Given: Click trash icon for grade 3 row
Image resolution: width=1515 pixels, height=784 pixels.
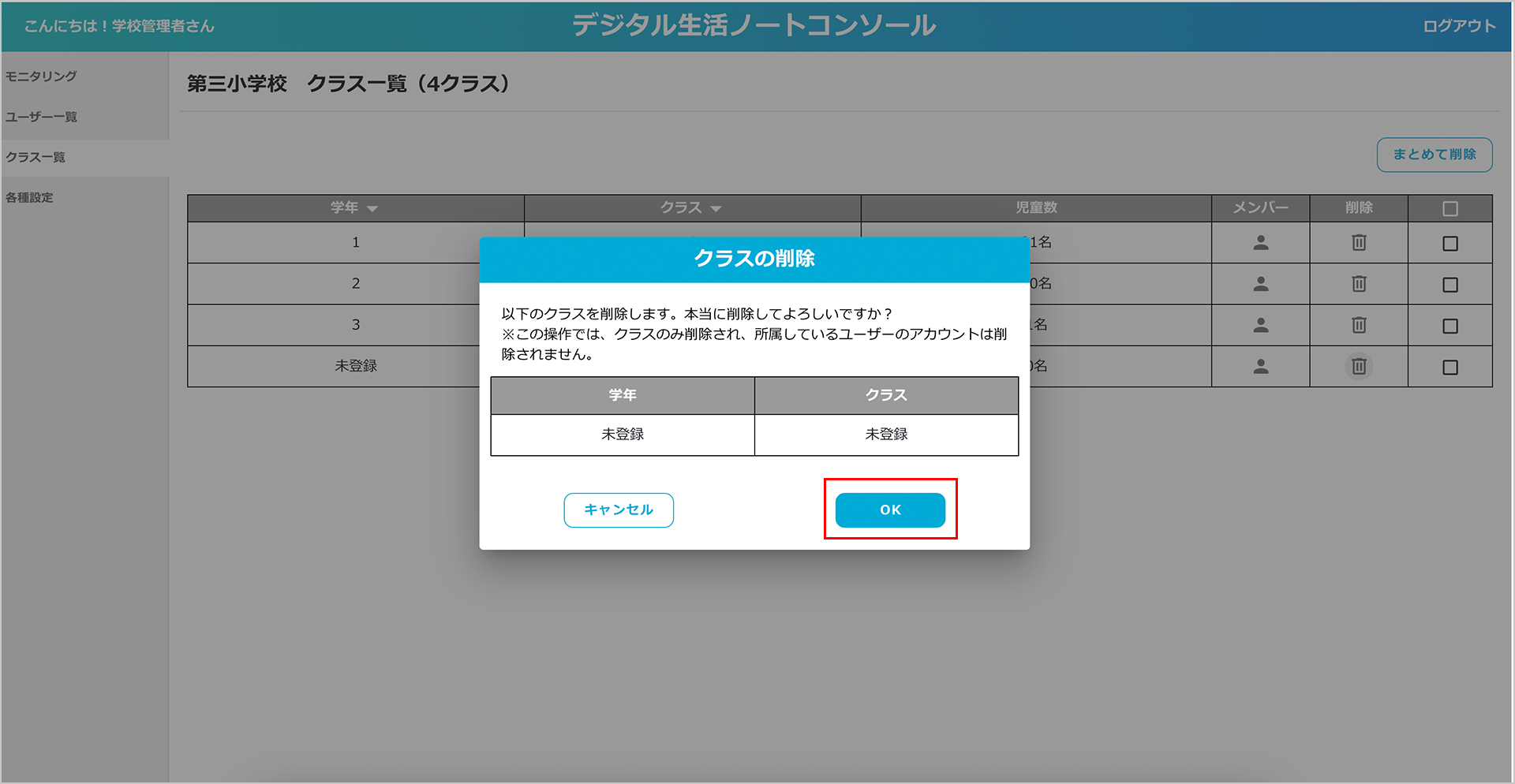Looking at the screenshot, I should click(x=1358, y=325).
